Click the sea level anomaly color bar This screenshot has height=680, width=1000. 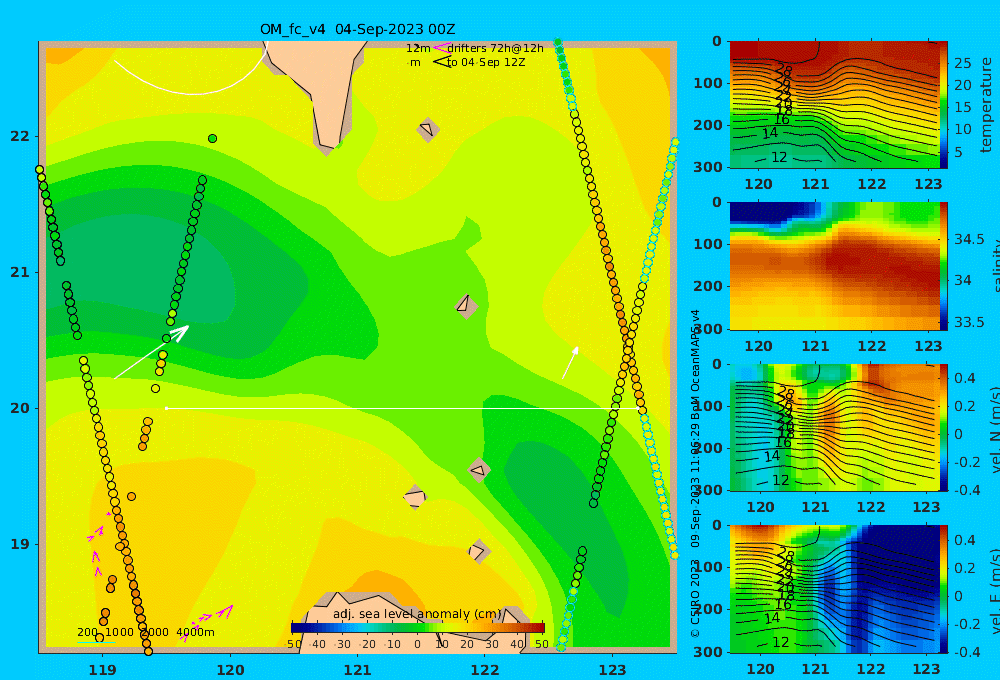pyautogui.click(x=418, y=628)
